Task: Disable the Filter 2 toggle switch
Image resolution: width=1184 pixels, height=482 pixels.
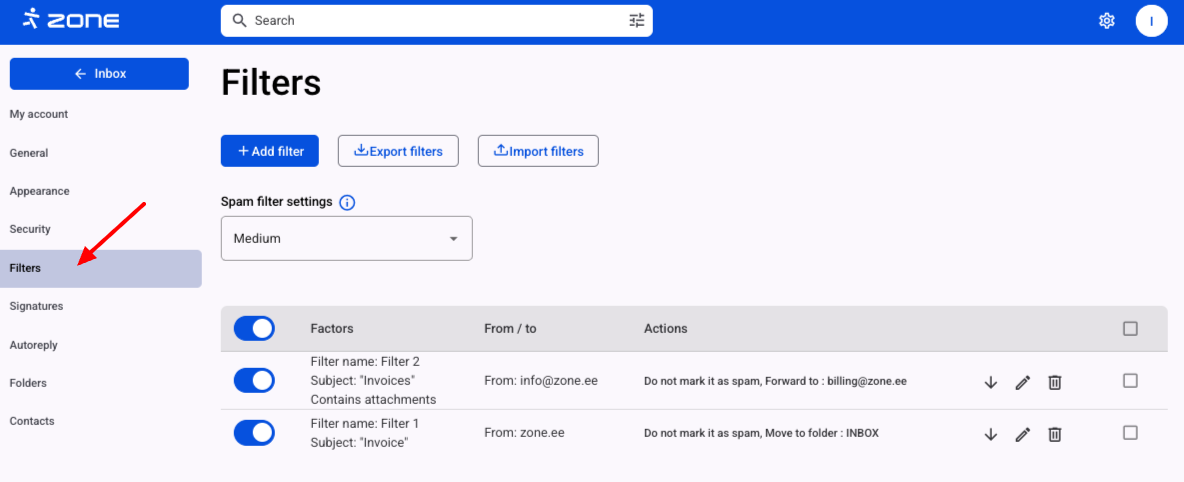Action: [254, 380]
